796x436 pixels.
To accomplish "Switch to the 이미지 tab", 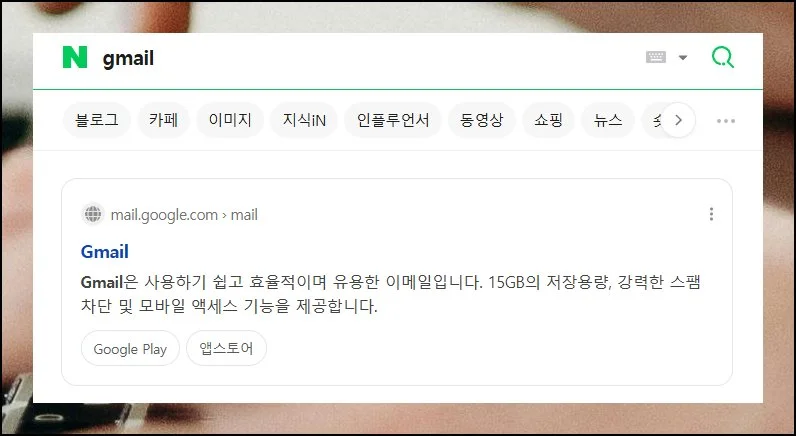I will coord(230,120).
